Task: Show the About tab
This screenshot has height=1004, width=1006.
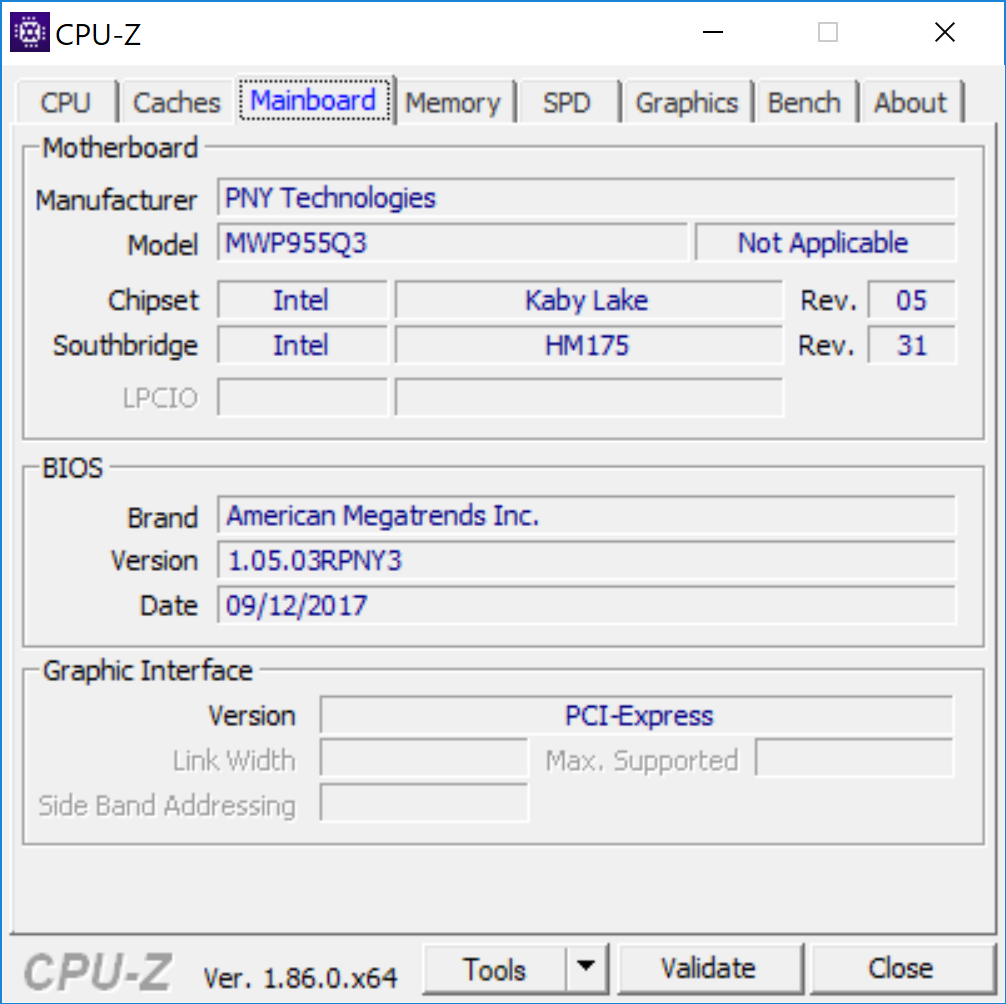Action: 910,103
